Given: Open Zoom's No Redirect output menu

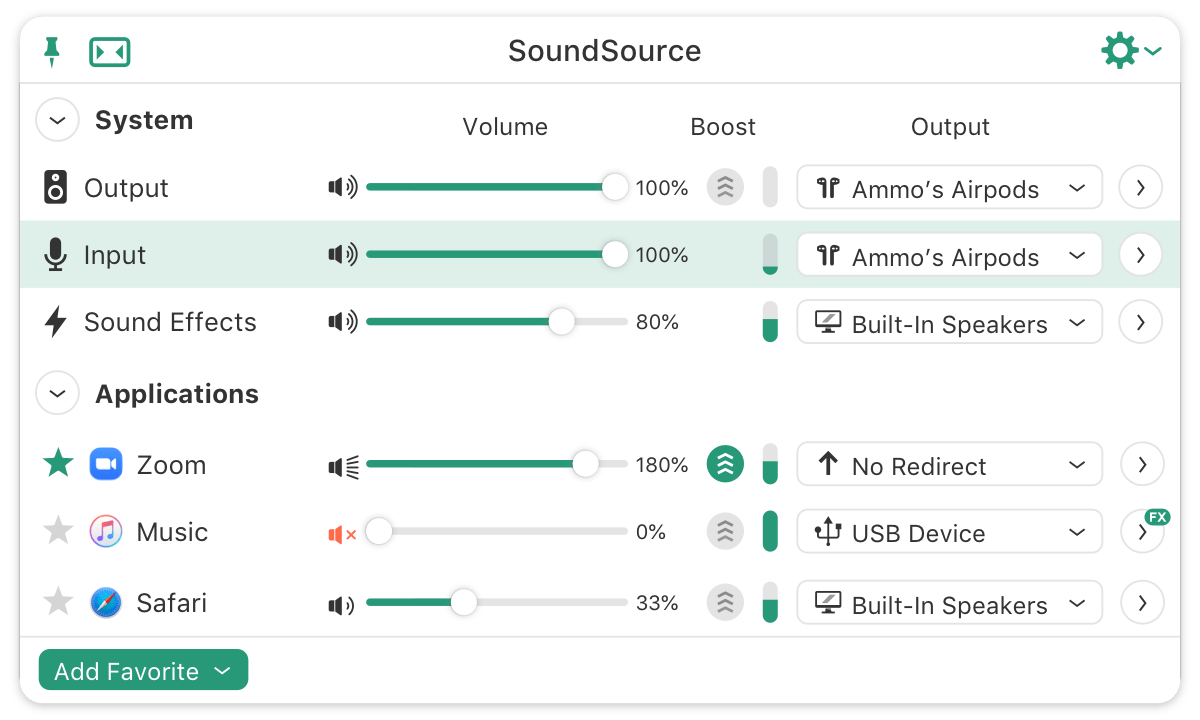Looking at the screenshot, I should click(x=949, y=465).
